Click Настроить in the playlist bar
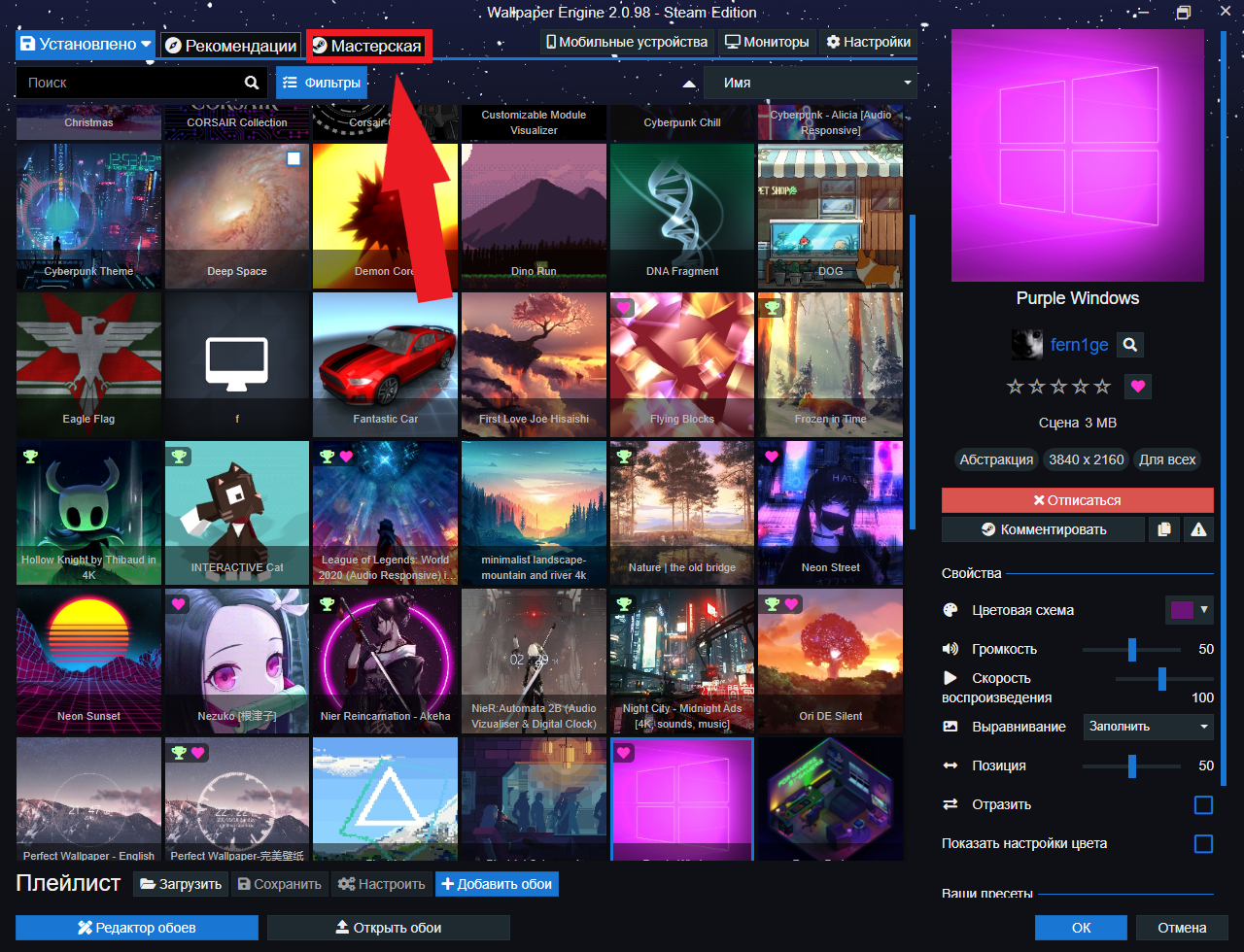 pyautogui.click(x=381, y=884)
